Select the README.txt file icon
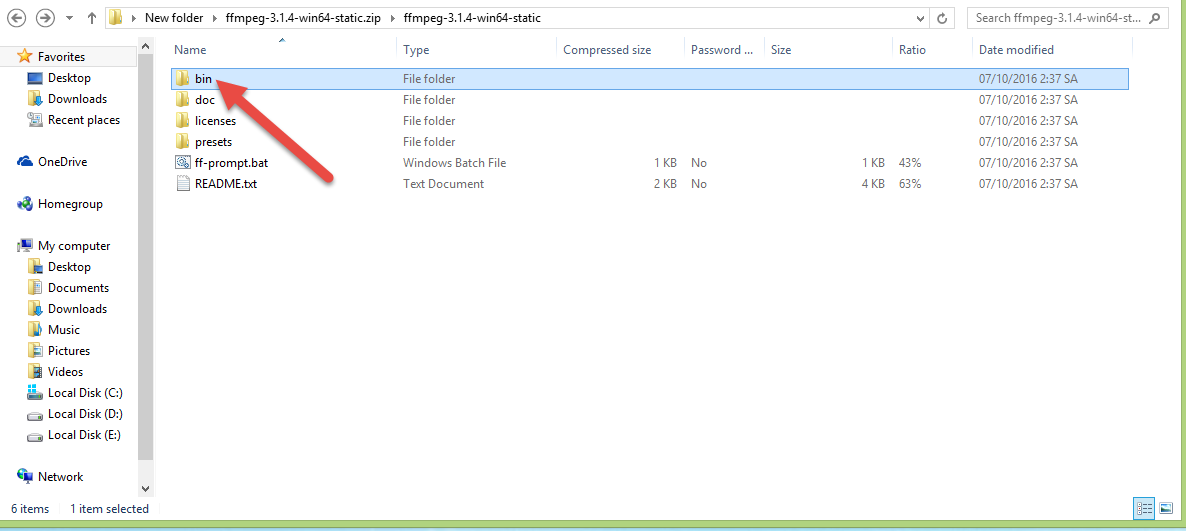1186x531 pixels. [x=182, y=184]
